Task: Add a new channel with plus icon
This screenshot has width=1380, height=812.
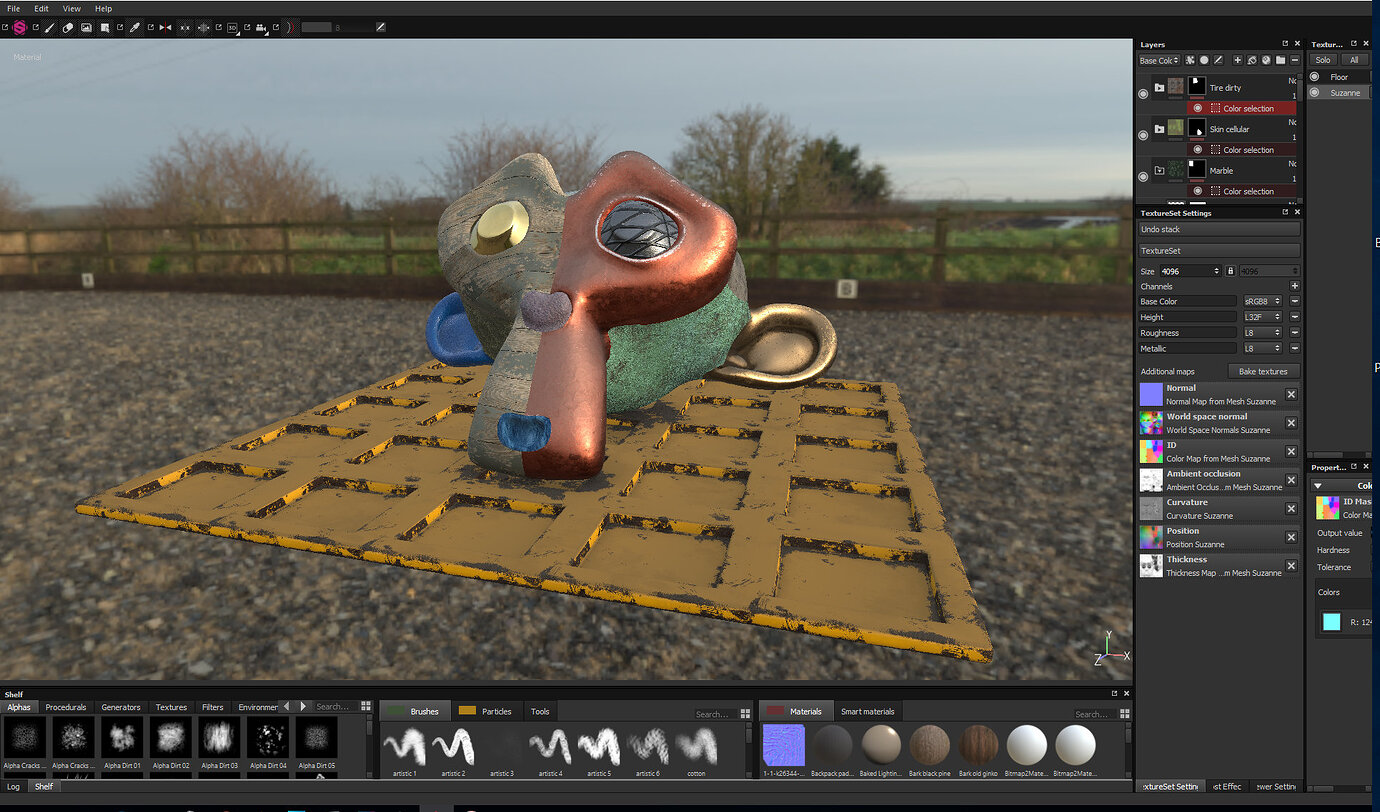Action: pyautogui.click(x=1295, y=286)
